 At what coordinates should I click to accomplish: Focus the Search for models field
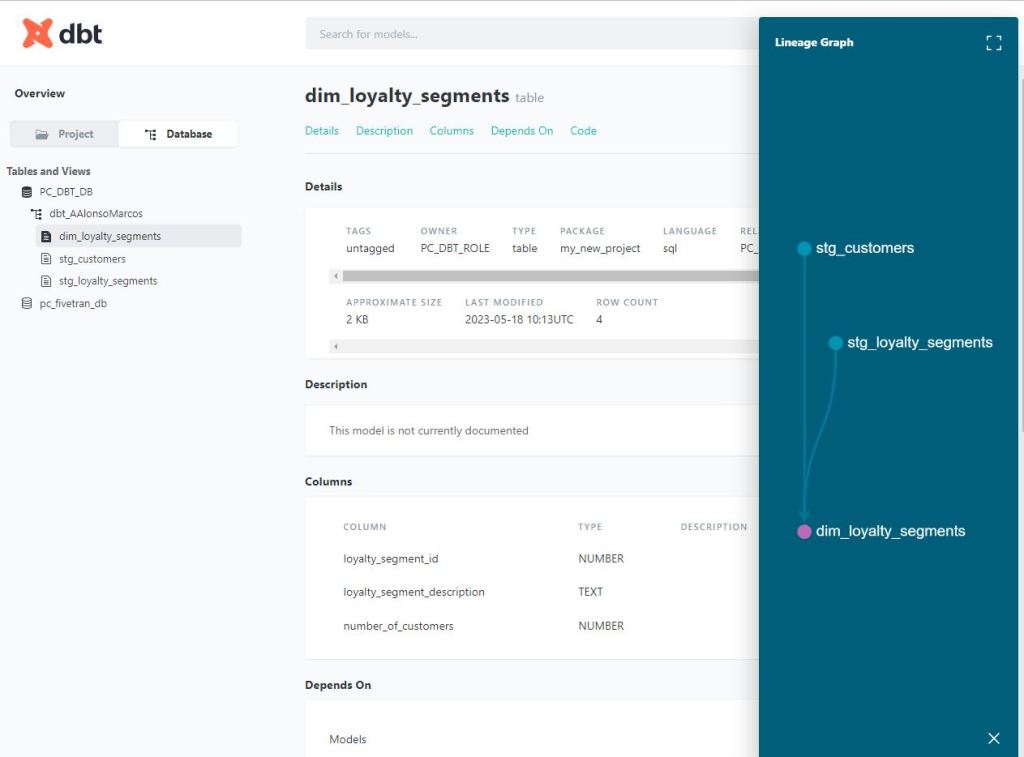pos(530,34)
